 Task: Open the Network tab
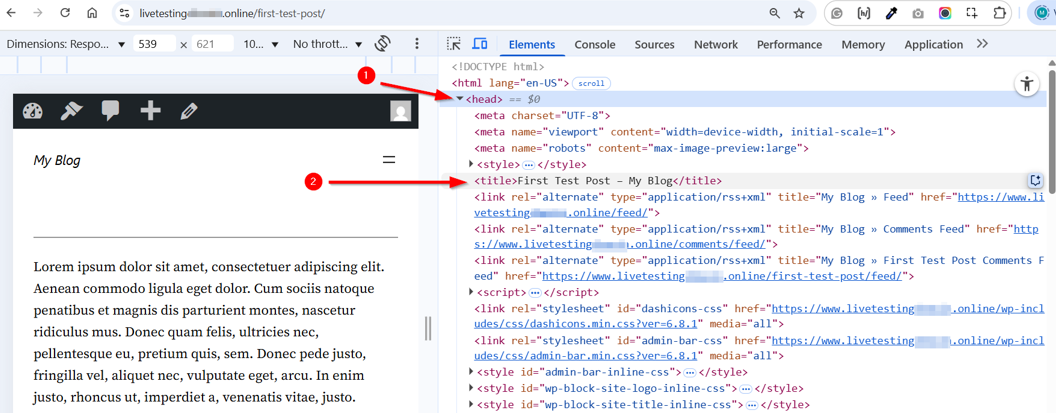(x=716, y=44)
